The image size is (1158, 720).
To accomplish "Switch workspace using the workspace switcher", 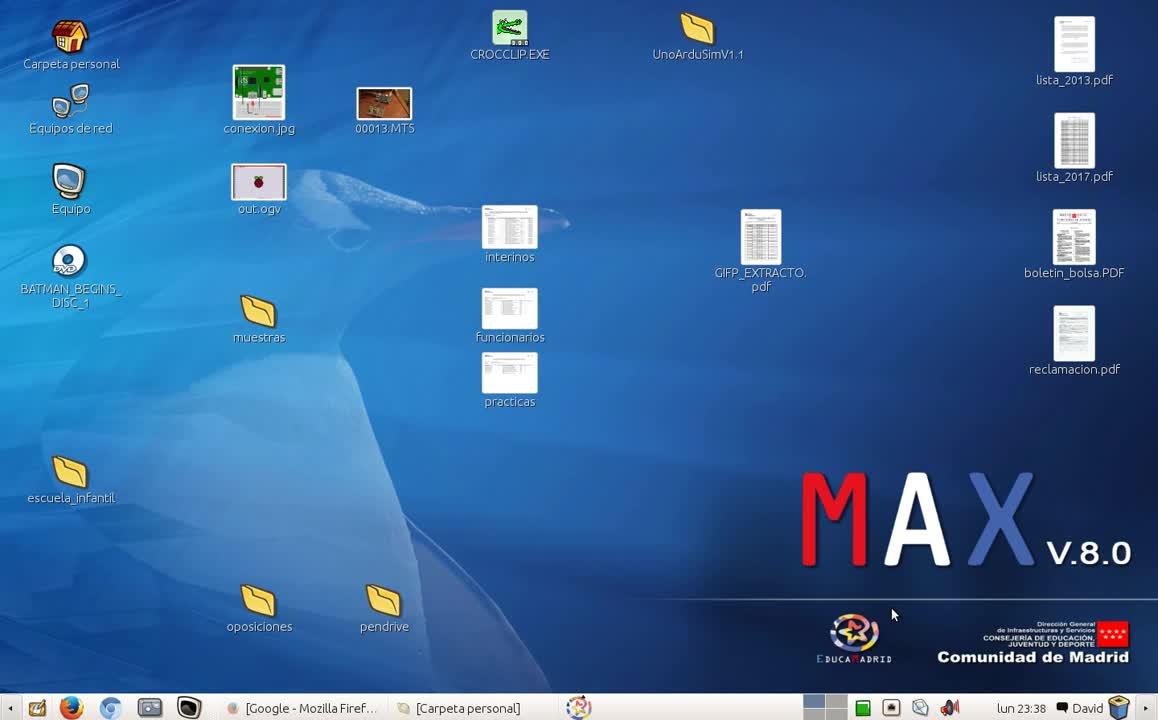I will (x=825, y=708).
